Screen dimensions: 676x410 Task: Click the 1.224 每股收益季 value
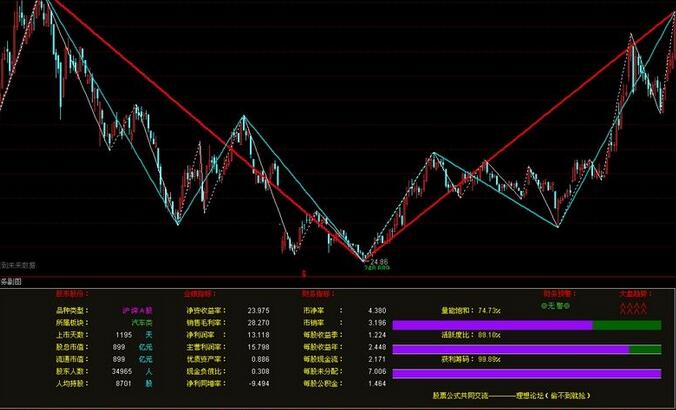[x=377, y=335]
